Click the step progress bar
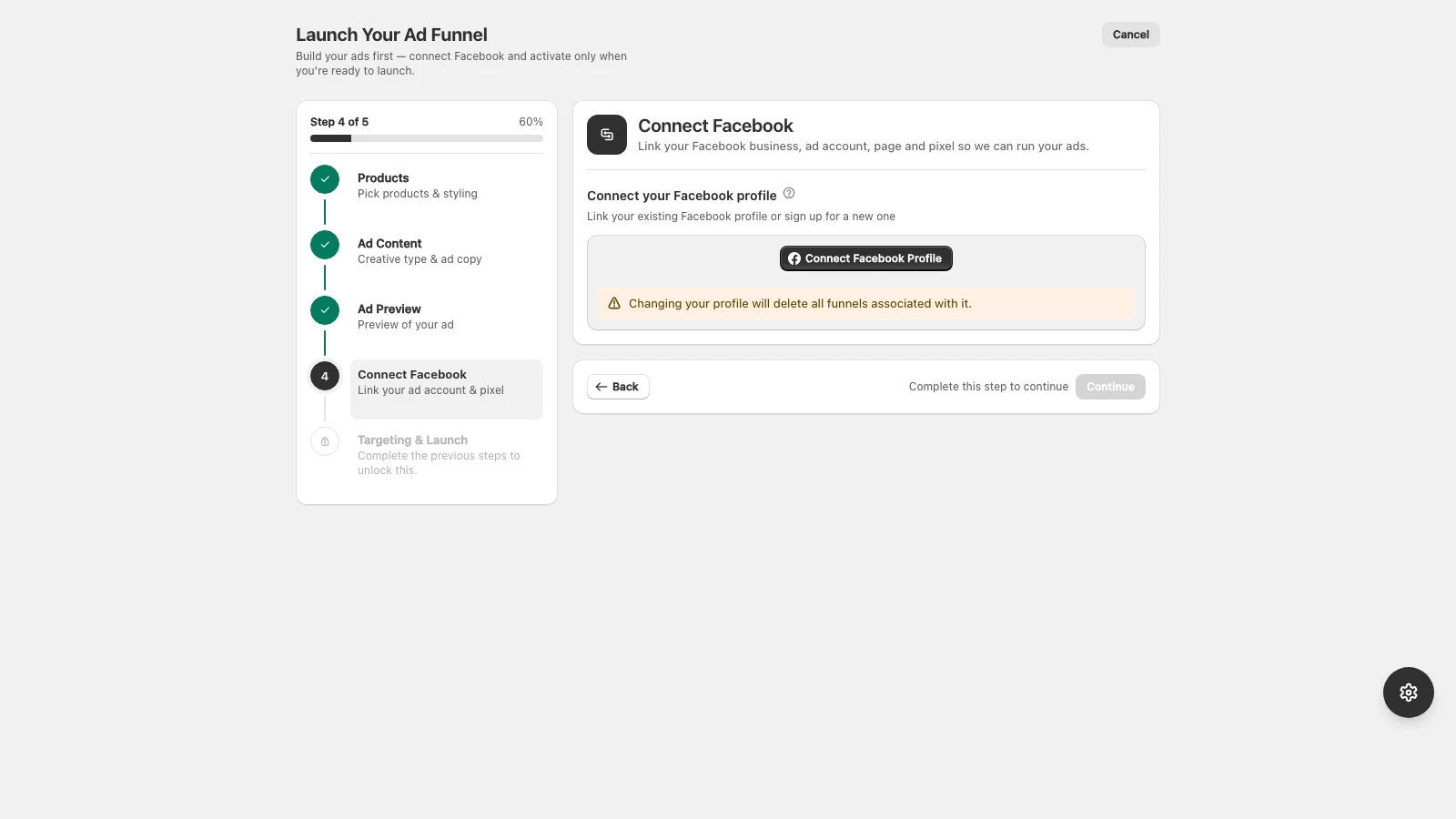Image resolution: width=1456 pixels, height=819 pixels. point(427,138)
